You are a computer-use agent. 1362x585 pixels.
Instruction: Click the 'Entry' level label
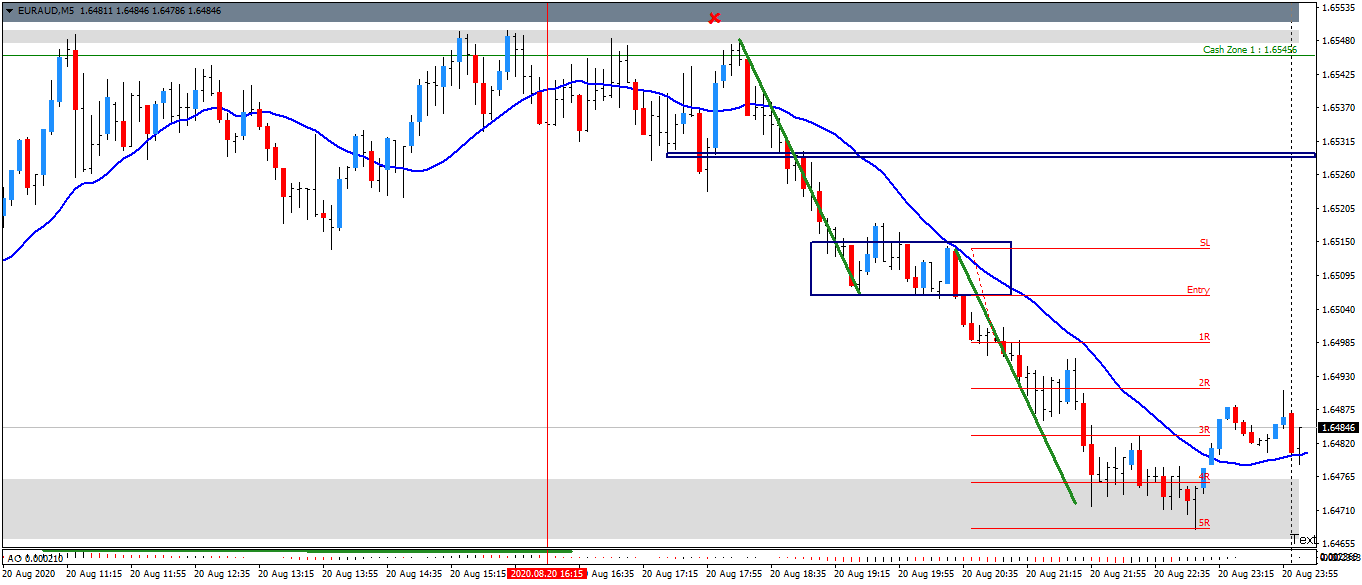tap(1198, 290)
